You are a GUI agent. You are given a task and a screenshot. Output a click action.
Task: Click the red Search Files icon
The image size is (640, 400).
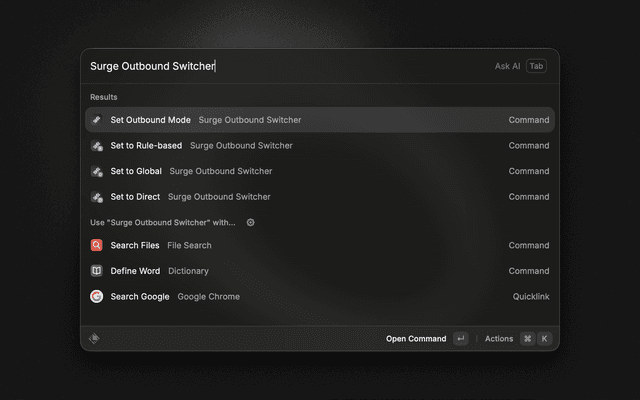click(x=97, y=245)
